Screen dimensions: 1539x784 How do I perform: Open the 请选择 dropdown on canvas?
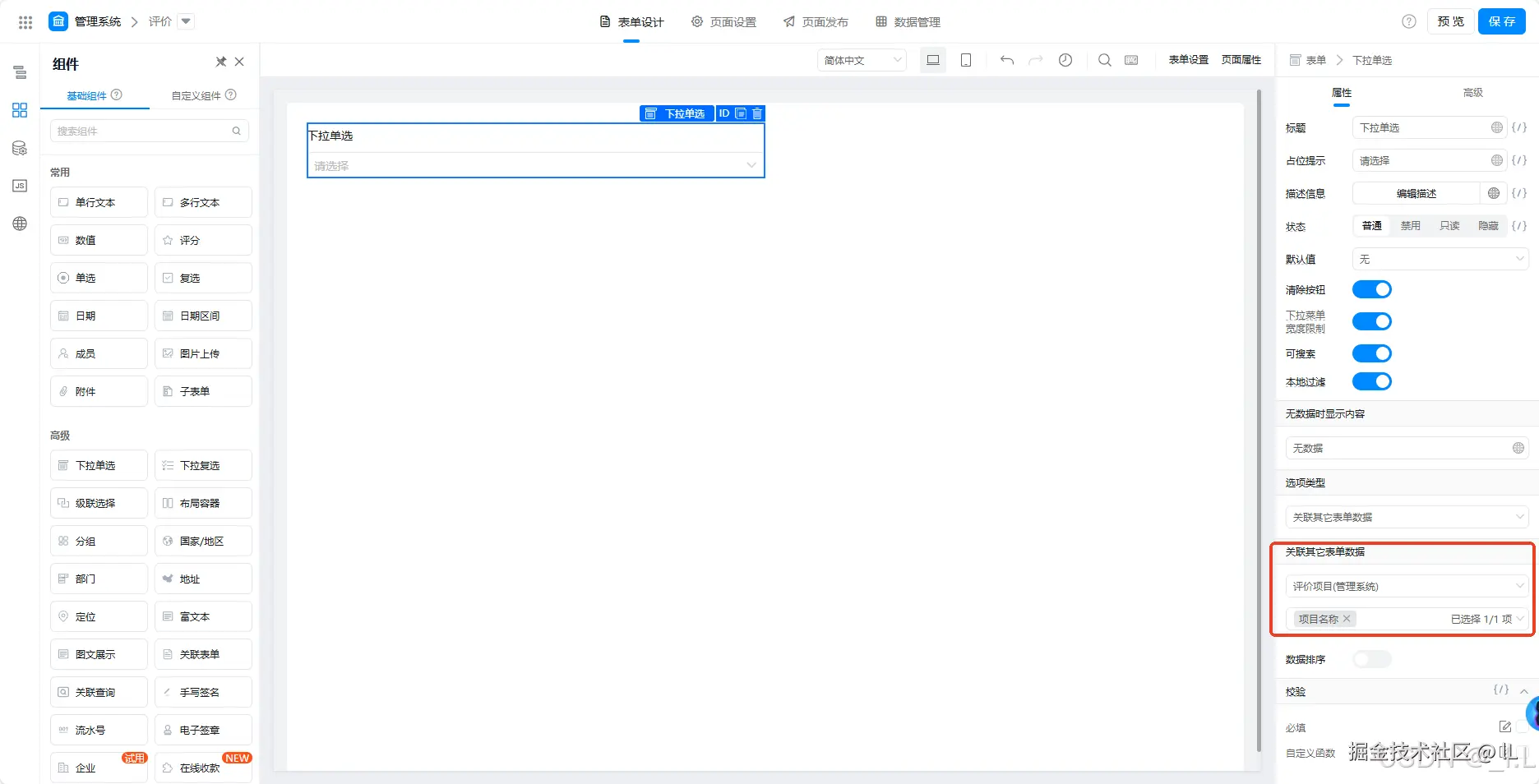click(x=535, y=165)
